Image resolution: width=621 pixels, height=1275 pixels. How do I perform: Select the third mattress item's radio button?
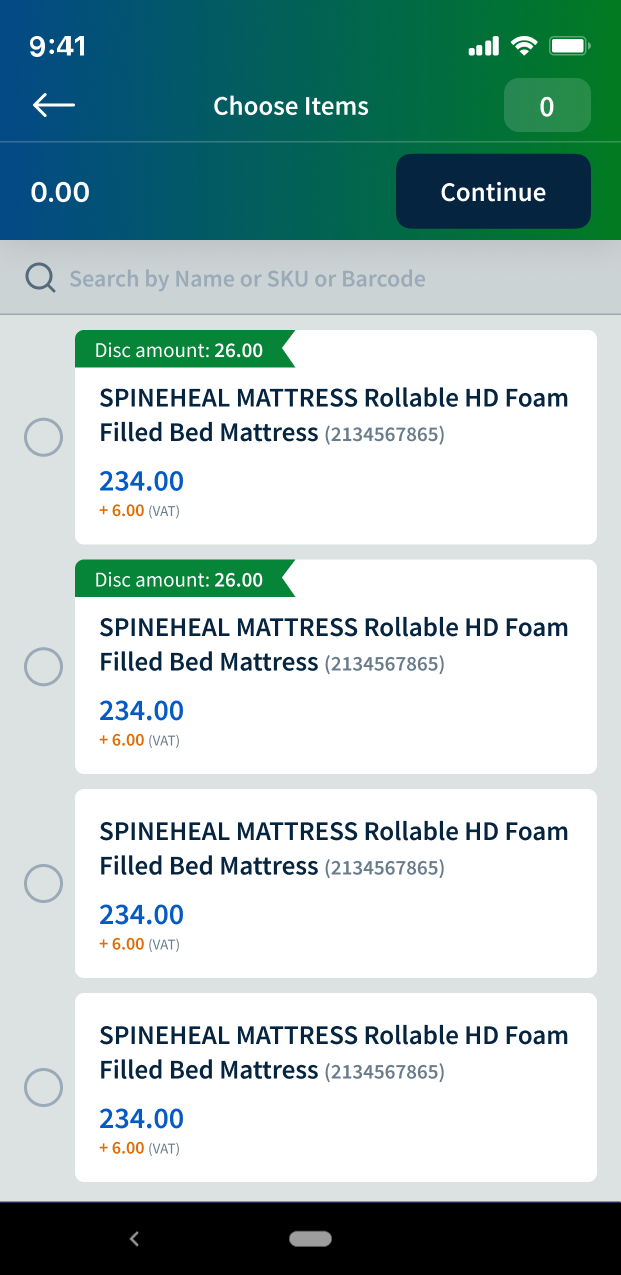click(43, 883)
